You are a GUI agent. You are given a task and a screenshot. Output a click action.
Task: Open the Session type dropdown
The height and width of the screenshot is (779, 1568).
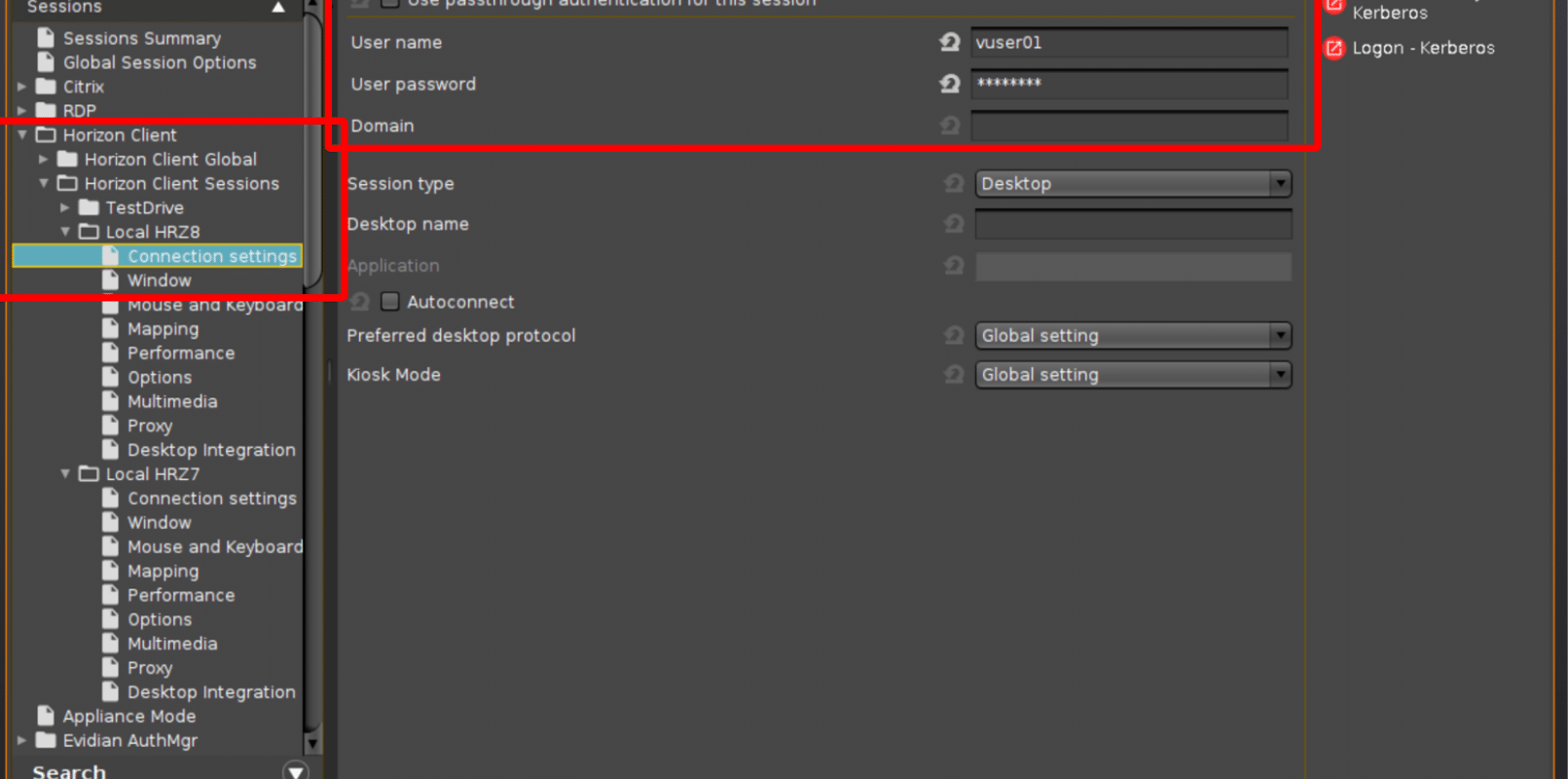click(1133, 183)
